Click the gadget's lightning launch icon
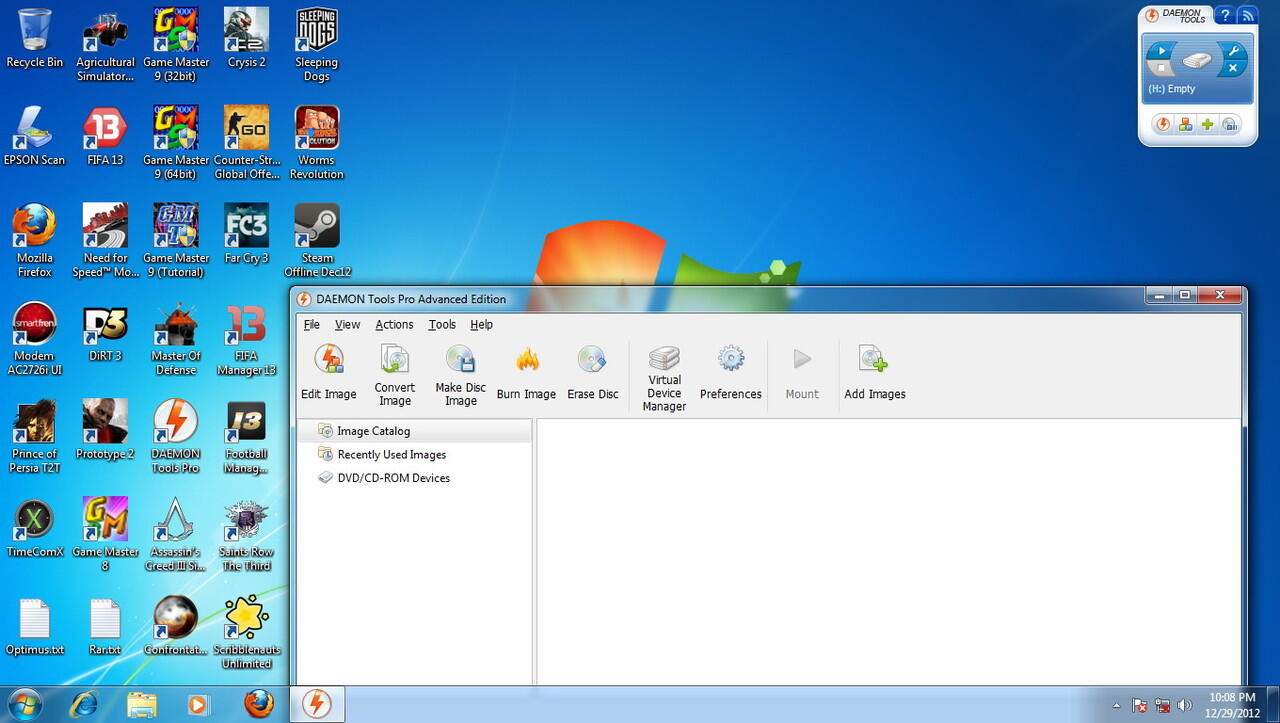Screen dimensions: 1280x723 pos(1162,124)
